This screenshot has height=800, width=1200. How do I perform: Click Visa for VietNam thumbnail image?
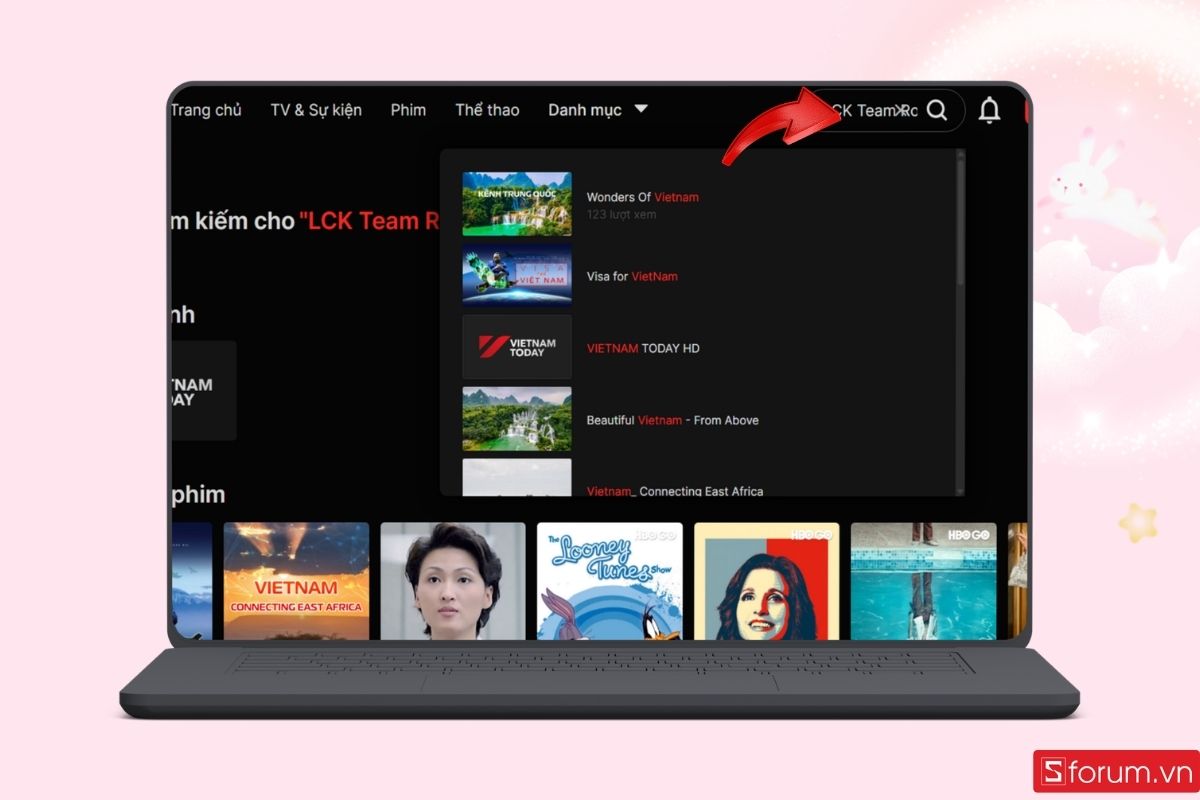coord(517,276)
